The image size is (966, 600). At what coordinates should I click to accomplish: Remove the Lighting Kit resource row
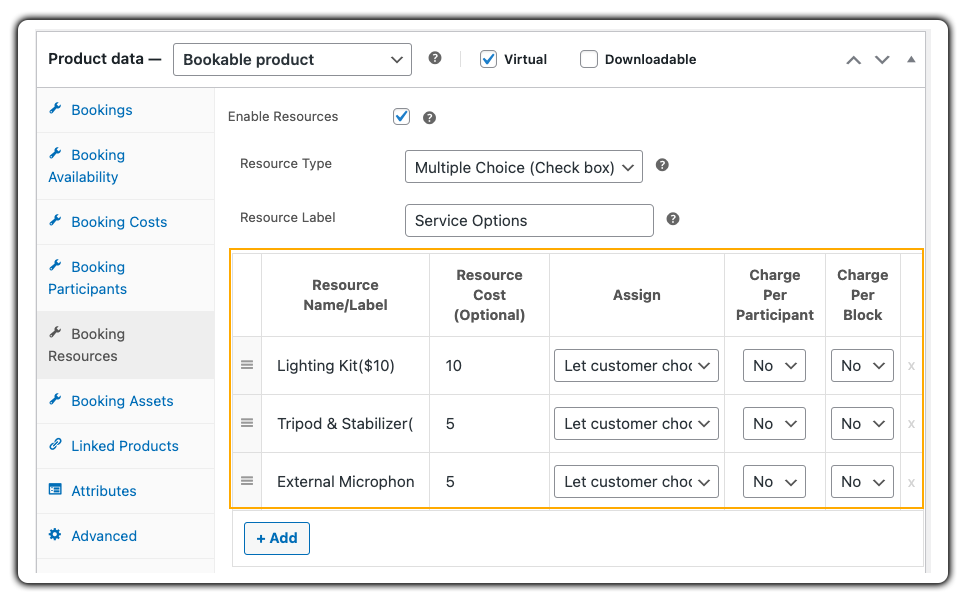pyautogui.click(x=911, y=366)
